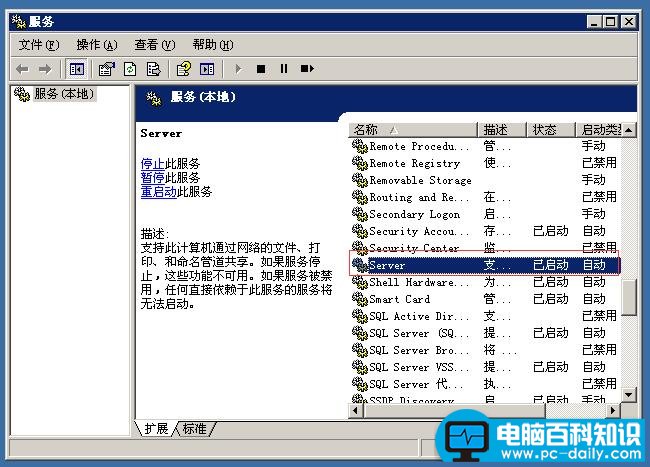The width and height of the screenshot is (650, 467).
Task: Maximize the 服务 window
Action: pos(611,22)
